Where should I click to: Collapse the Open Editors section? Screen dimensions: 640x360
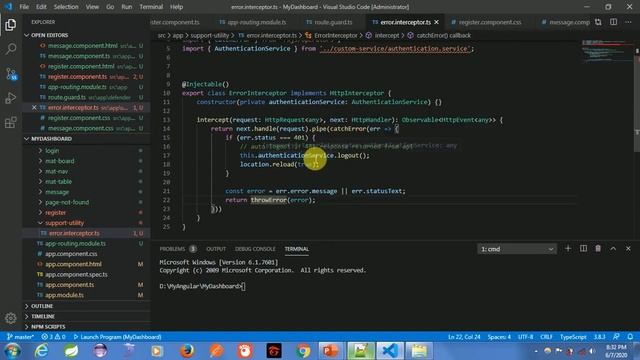[49, 35]
